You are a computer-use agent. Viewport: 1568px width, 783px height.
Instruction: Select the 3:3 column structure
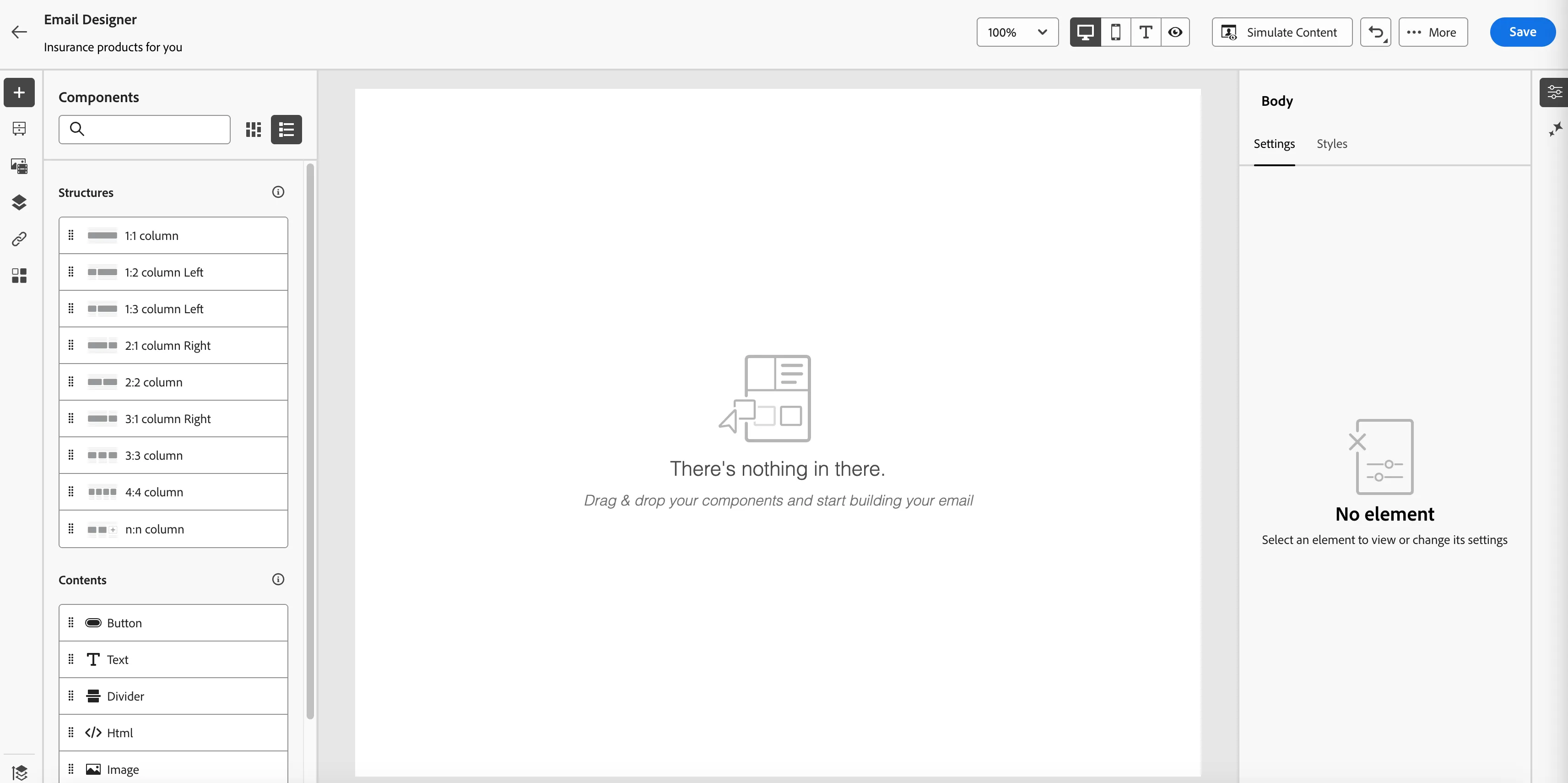[173, 455]
